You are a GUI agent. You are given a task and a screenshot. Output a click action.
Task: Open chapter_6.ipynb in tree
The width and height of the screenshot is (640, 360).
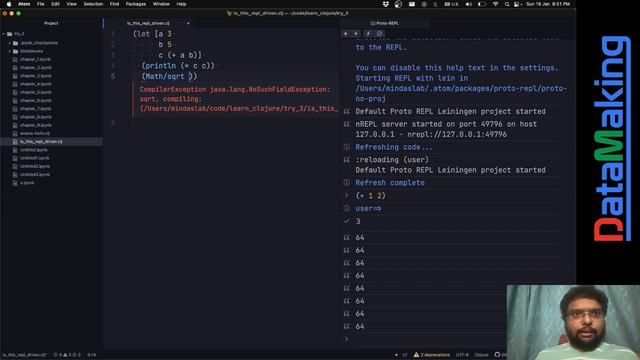click(x=36, y=100)
